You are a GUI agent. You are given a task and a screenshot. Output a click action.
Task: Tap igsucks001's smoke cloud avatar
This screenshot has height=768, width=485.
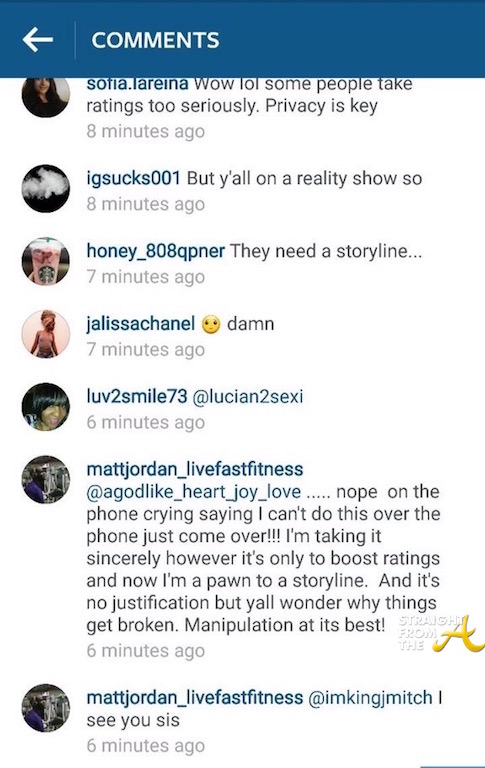[x=46, y=189]
